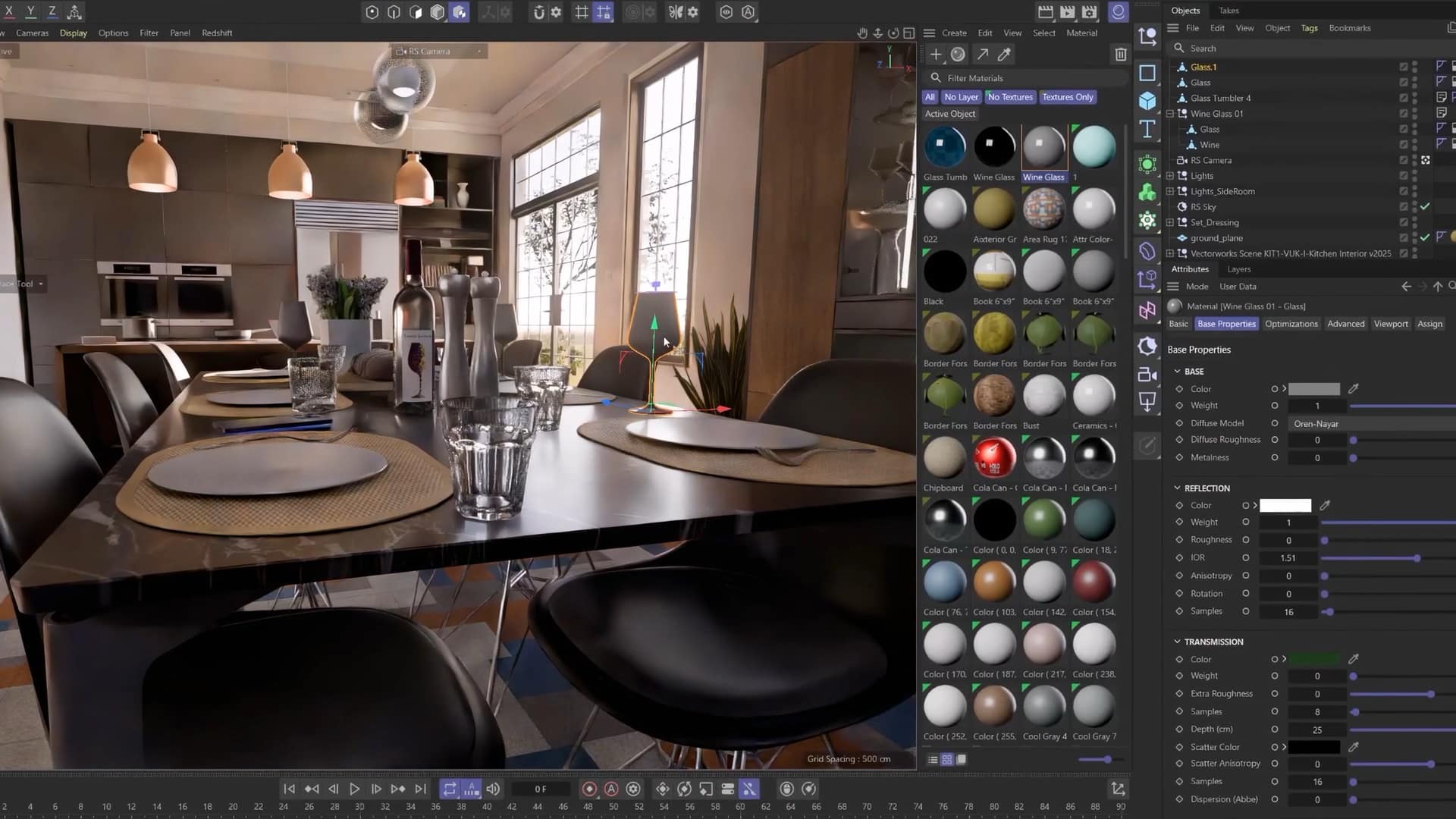
Task: Select the Cola Can red material thumbnail
Action: pyautogui.click(x=994, y=458)
